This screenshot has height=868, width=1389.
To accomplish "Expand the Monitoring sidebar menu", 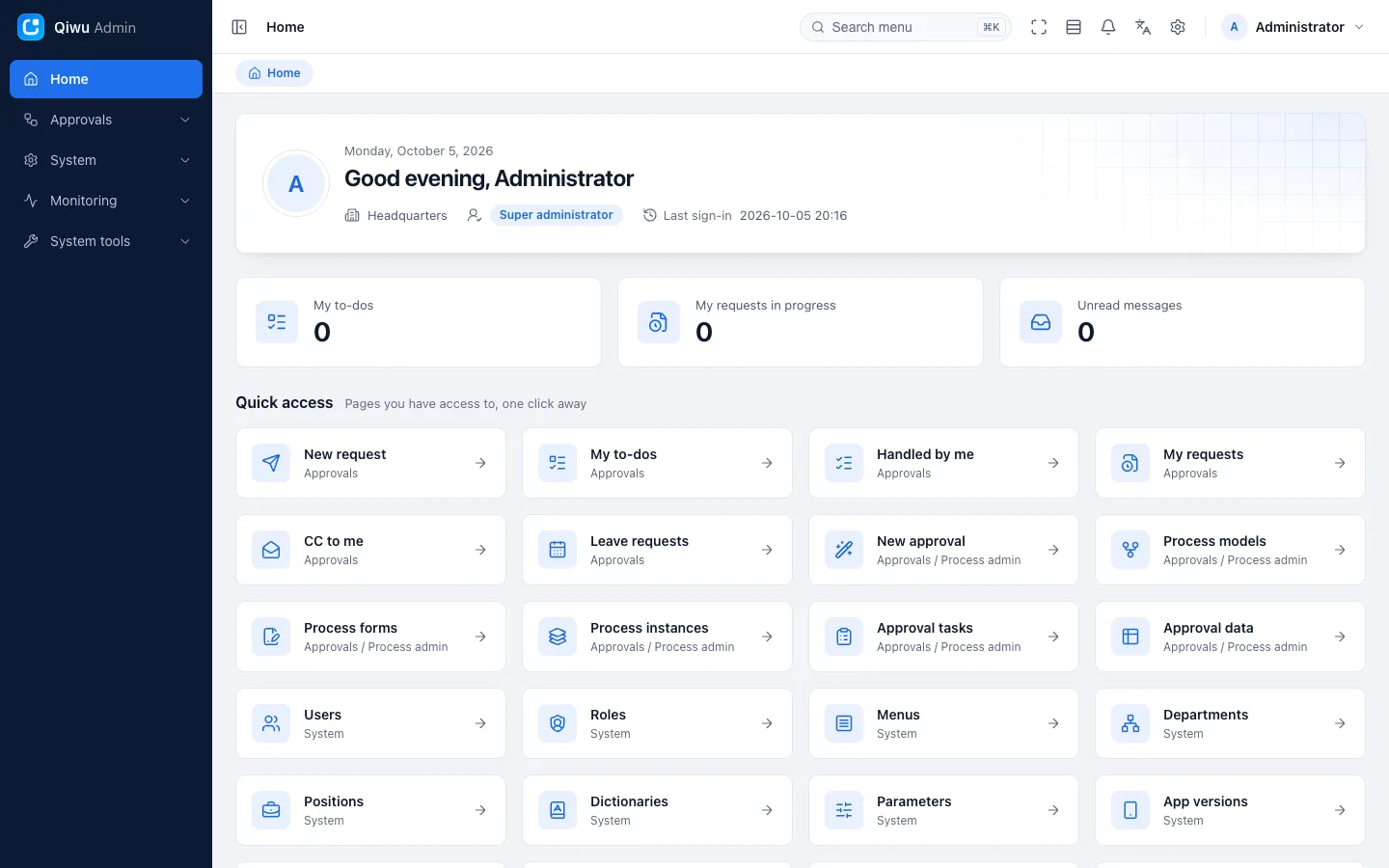I will tap(106, 201).
